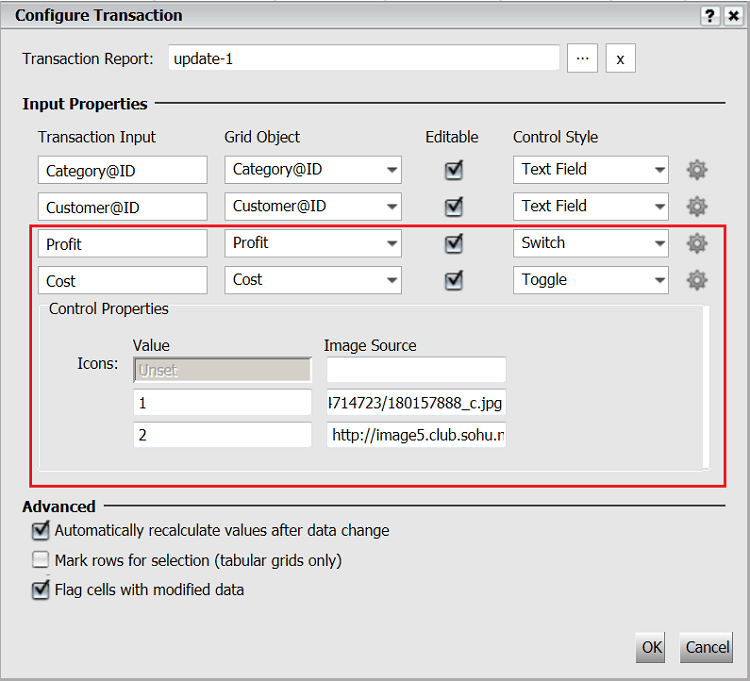Image resolution: width=750 pixels, height=681 pixels.
Task: Click the Grid Object column header
Action: (x=262, y=137)
